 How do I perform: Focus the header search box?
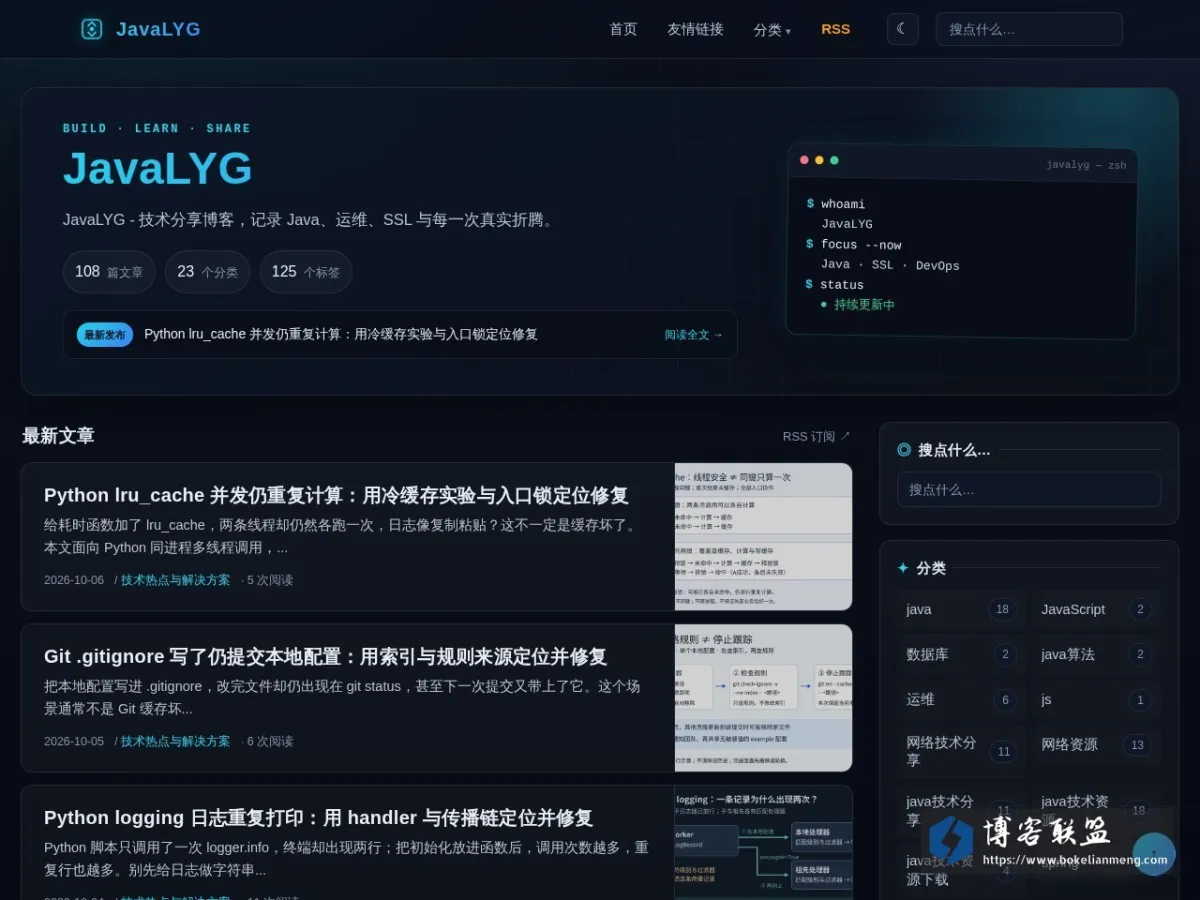tap(1029, 29)
